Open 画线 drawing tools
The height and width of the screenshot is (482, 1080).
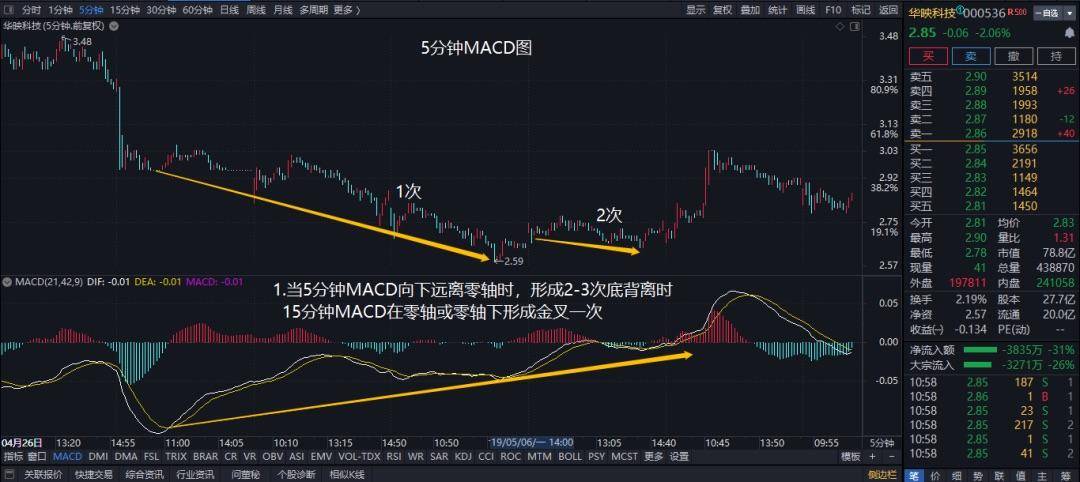(806, 10)
